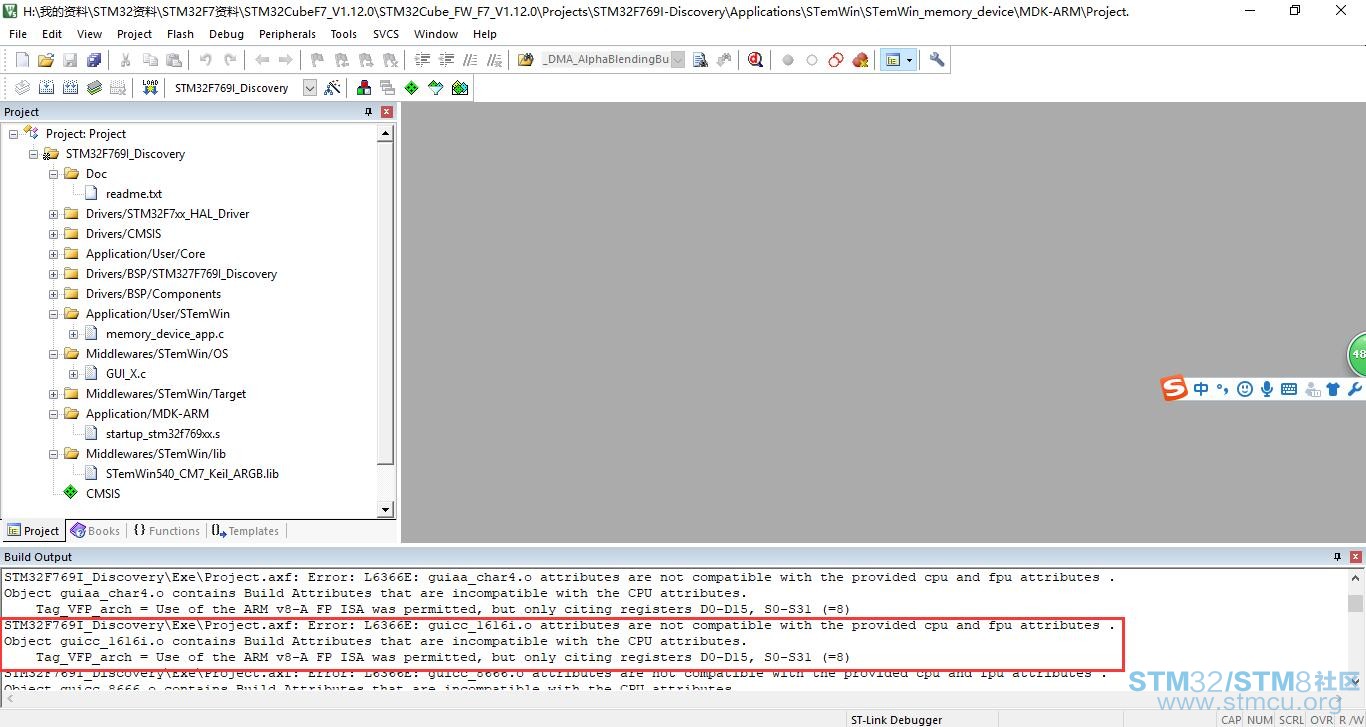This screenshot has height=727, width=1366.
Task: Click the Undo arrow icon
Action: pos(206,60)
